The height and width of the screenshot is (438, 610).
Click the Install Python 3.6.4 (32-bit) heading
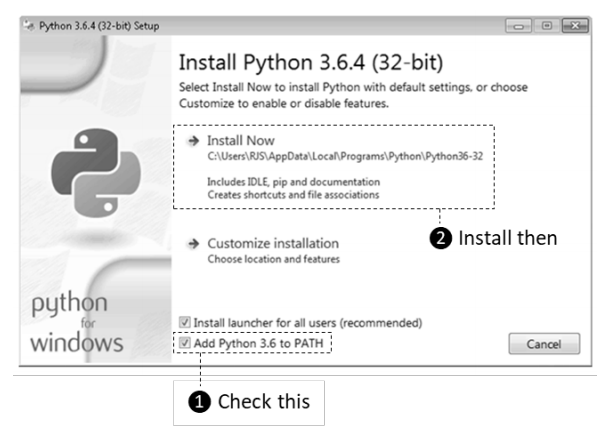click(x=311, y=62)
